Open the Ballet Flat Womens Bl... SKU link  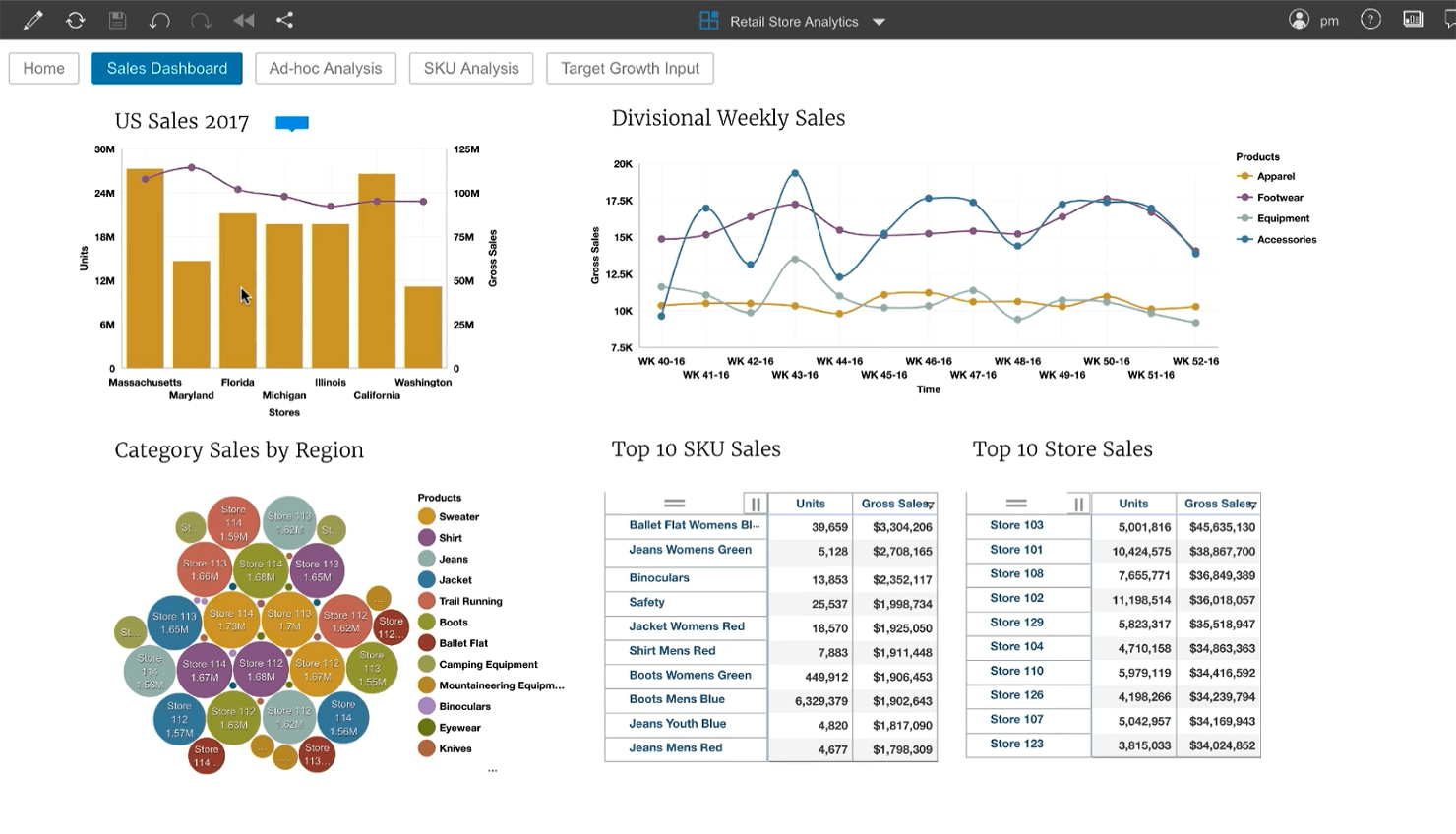coord(695,525)
